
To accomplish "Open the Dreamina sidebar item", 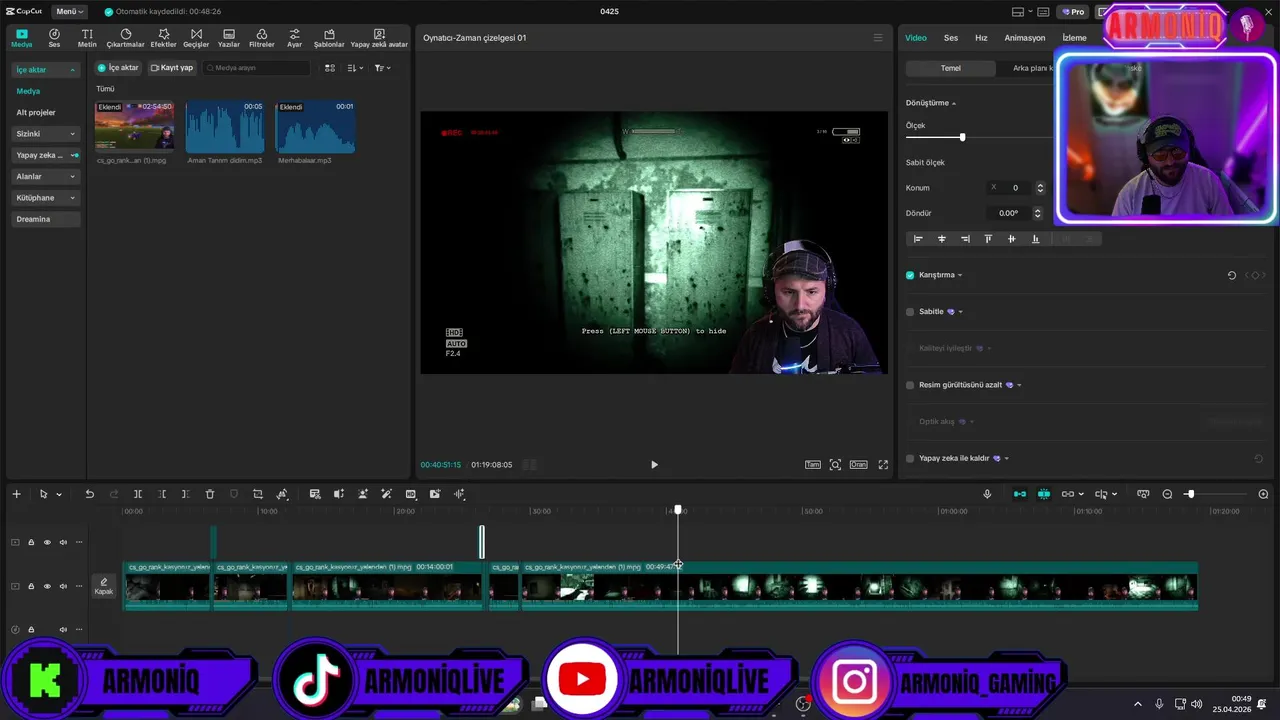I will pos(46,219).
